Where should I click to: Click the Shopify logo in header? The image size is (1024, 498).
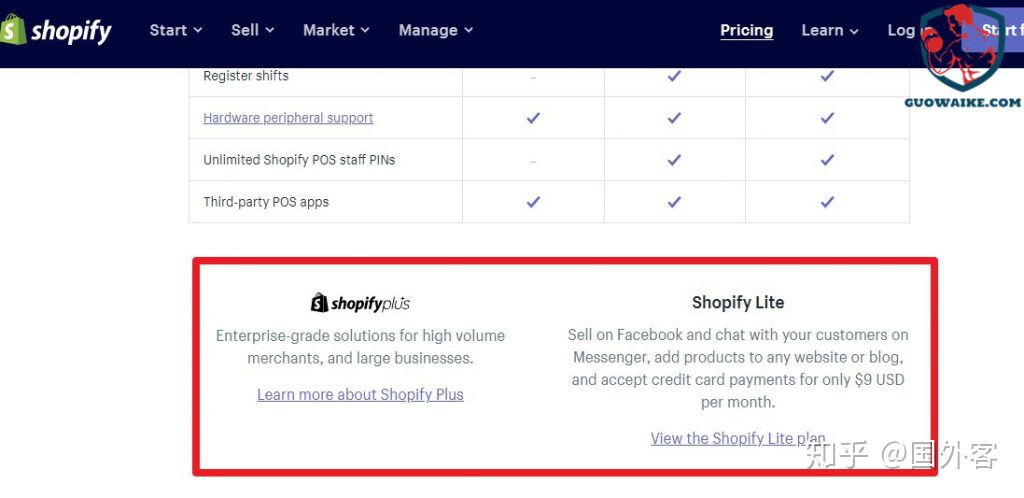pyautogui.click(x=57, y=31)
